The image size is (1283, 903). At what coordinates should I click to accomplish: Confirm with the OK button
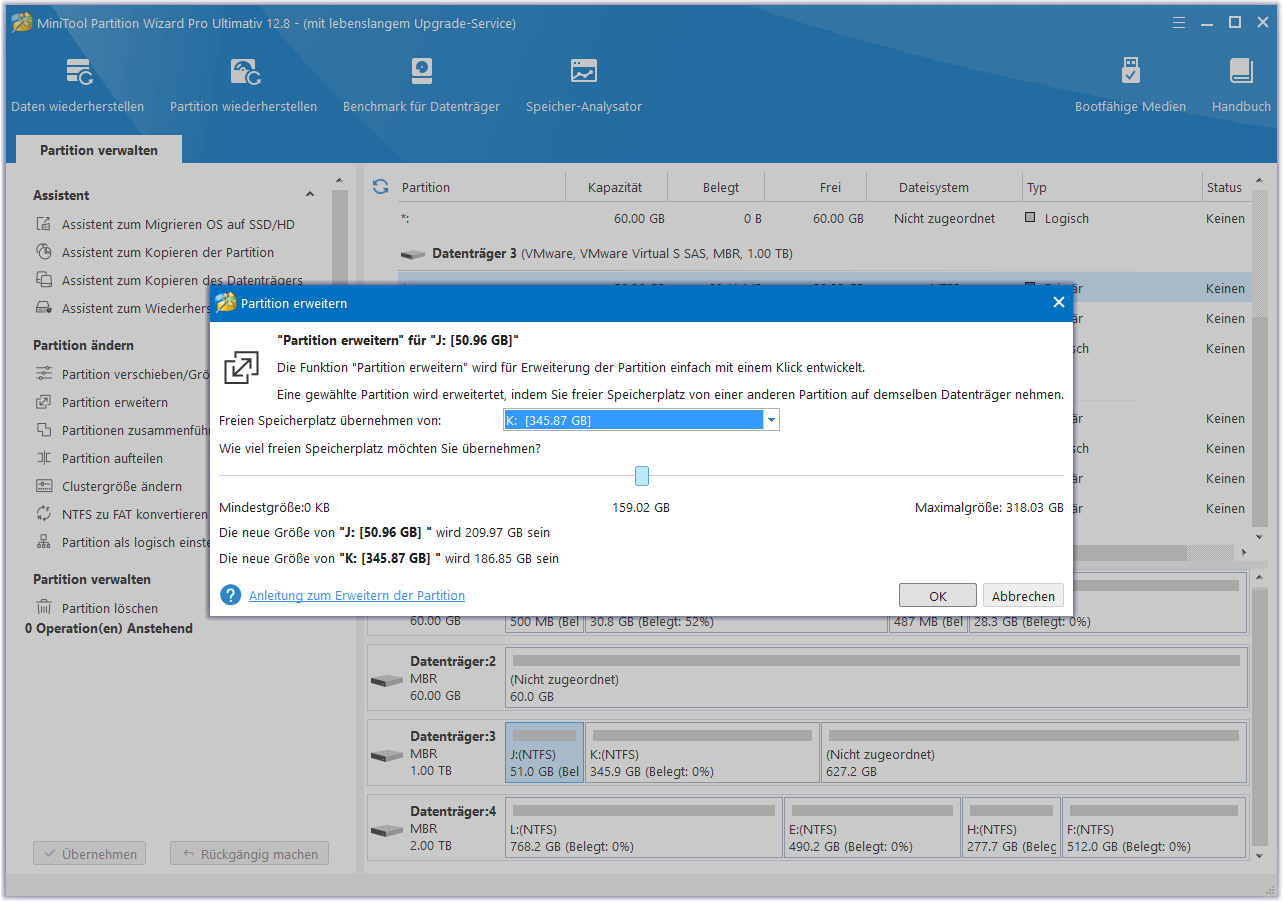click(938, 595)
